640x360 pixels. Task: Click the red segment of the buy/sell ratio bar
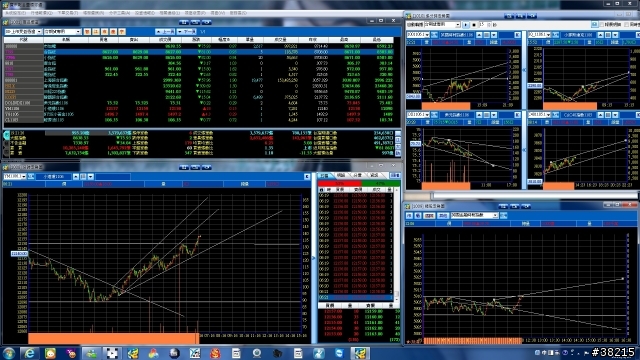pyautogui.click(x=340, y=184)
